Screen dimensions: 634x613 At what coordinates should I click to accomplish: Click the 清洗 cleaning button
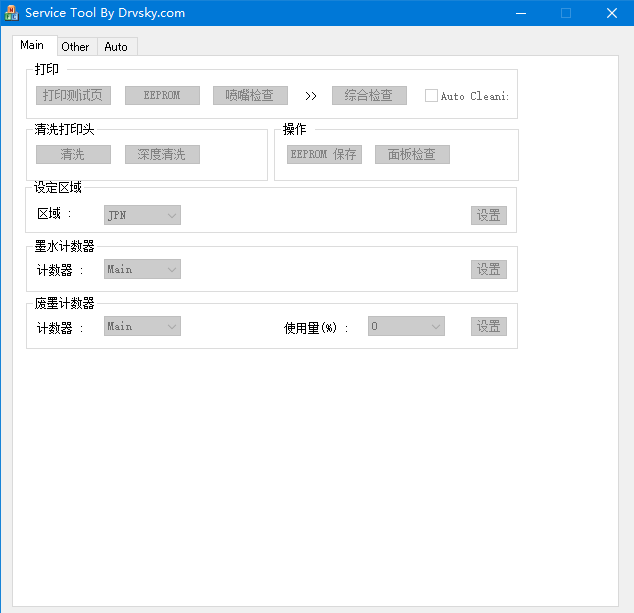pos(73,154)
